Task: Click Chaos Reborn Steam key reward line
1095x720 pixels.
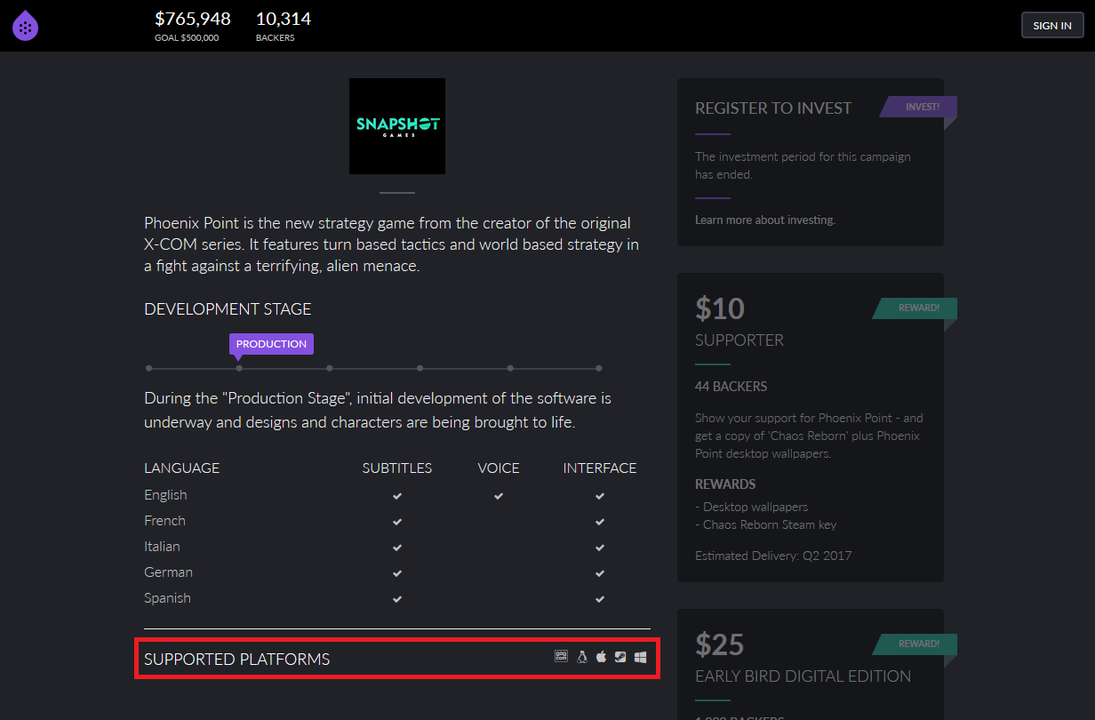Action: click(766, 524)
